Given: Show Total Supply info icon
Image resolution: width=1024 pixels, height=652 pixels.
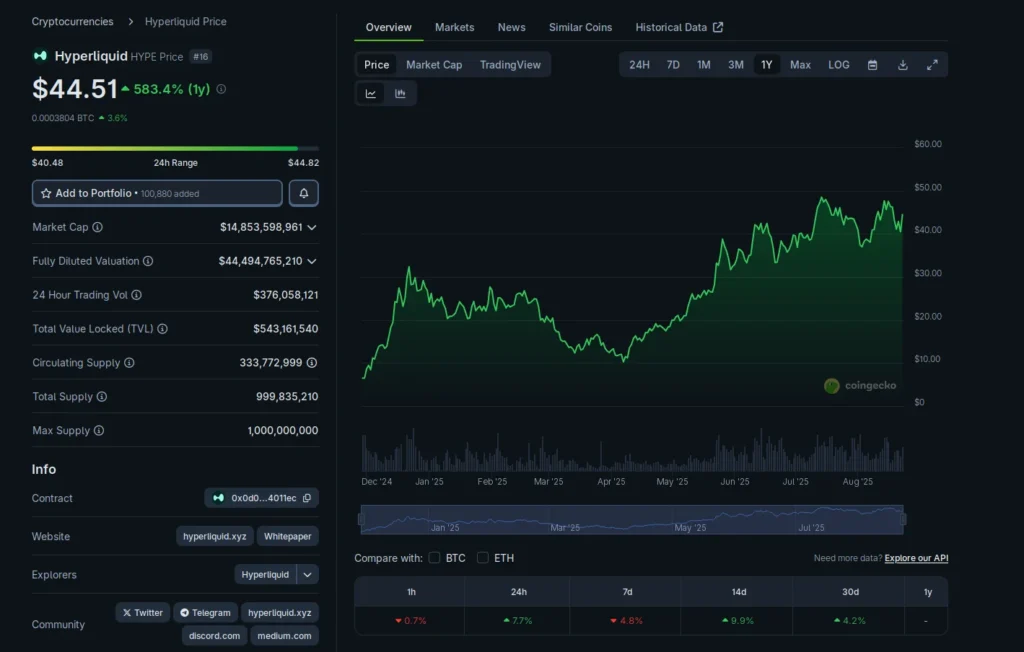Looking at the screenshot, I should (x=102, y=397).
